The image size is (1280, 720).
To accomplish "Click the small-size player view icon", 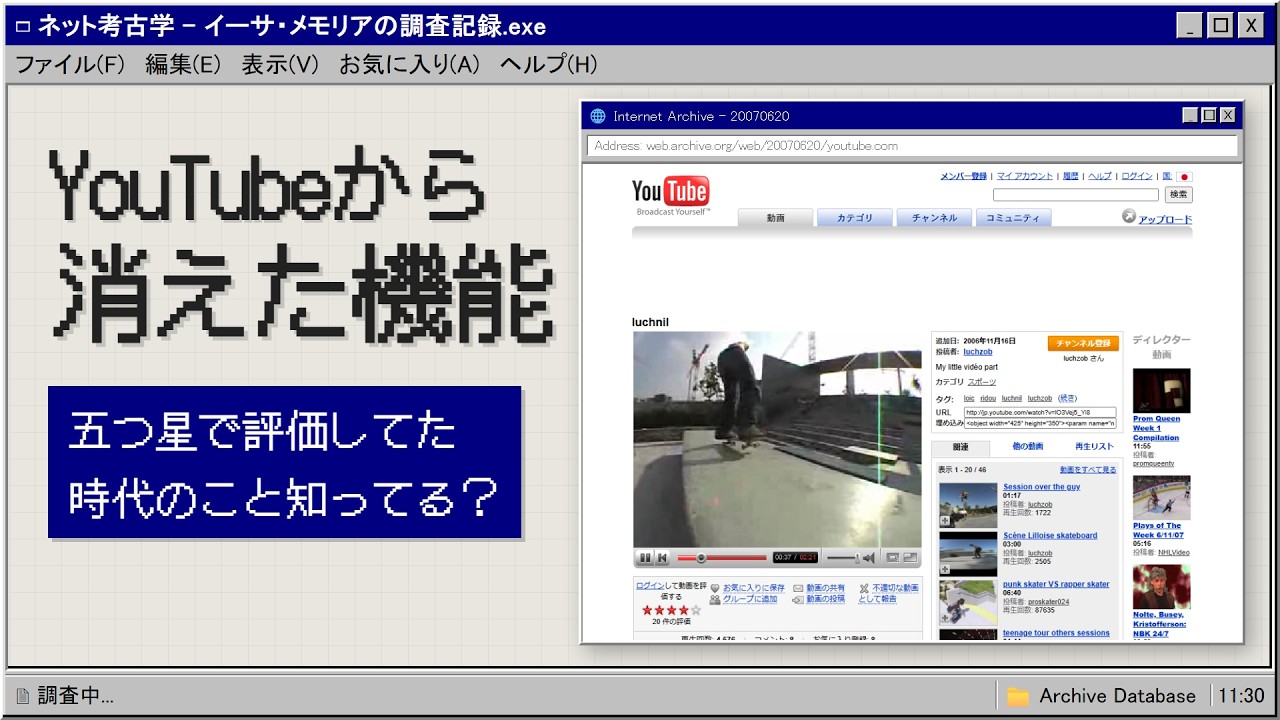I will pyautogui.click(x=893, y=558).
